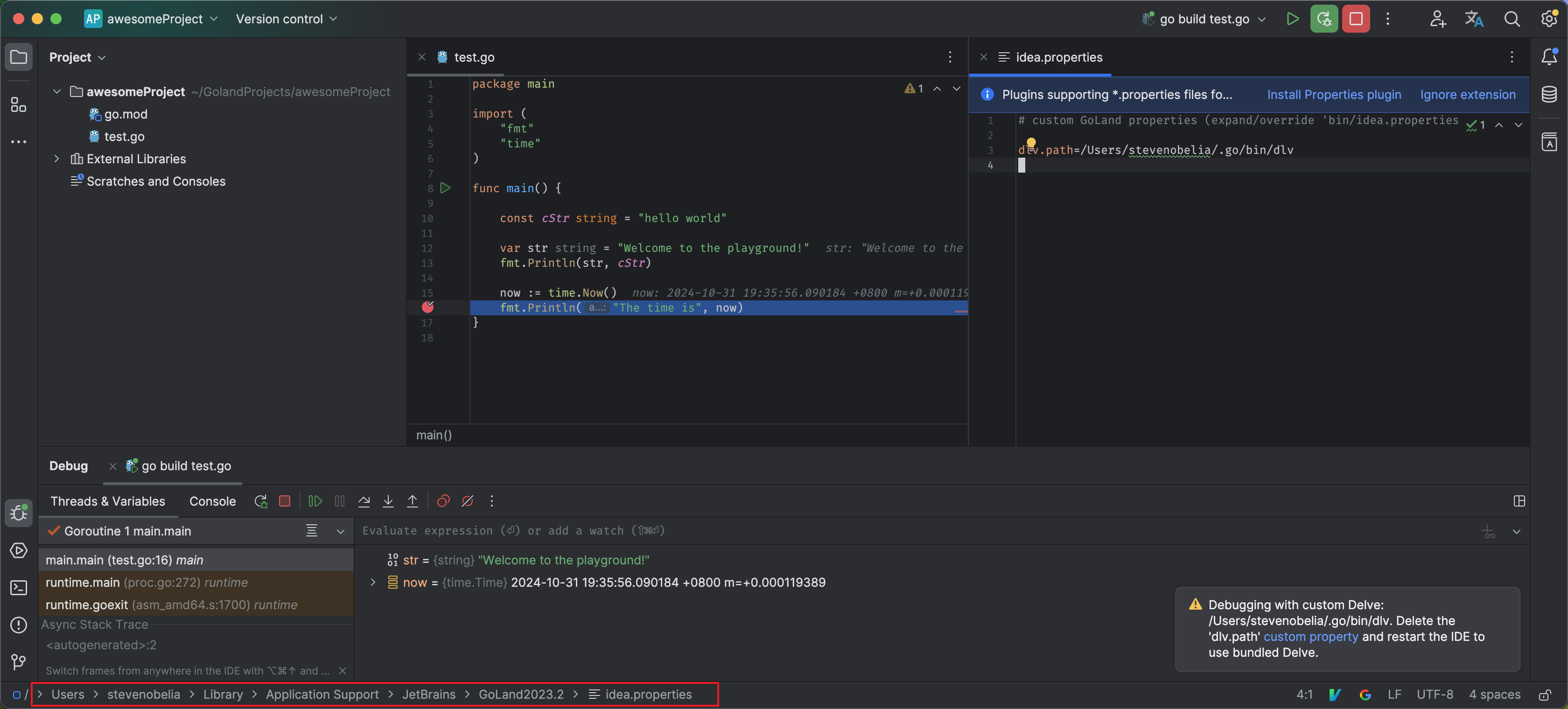Switch to the Console debug tab

click(x=212, y=501)
